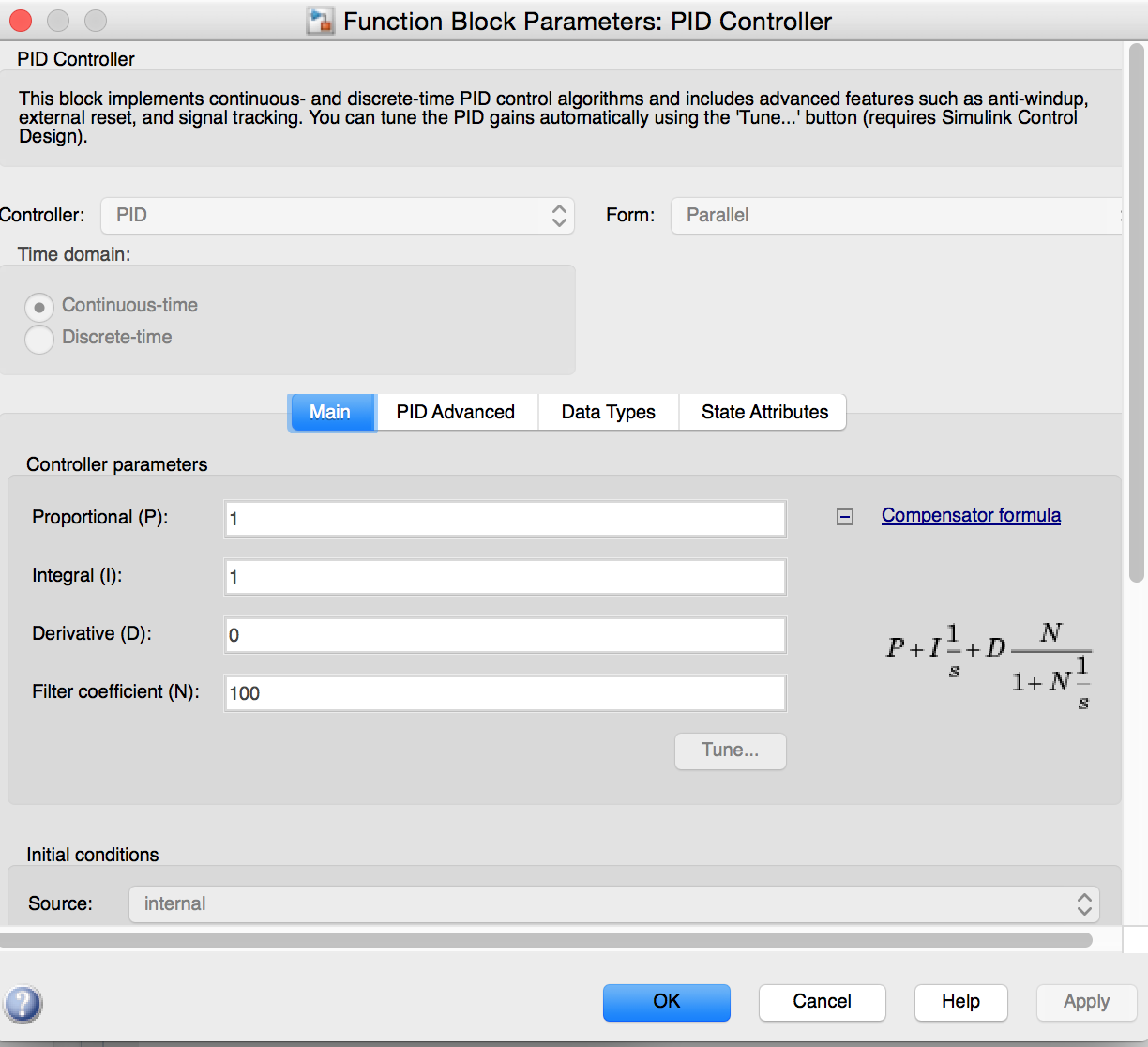
Task: Click the 'Controller parameters' section heading
Action: [117, 464]
